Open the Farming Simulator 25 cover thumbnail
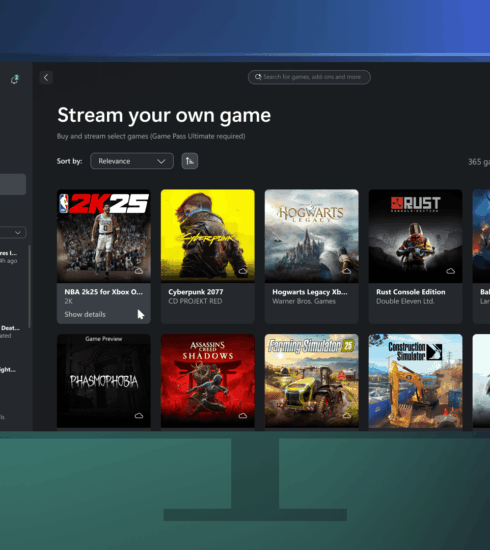 (311, 381)
